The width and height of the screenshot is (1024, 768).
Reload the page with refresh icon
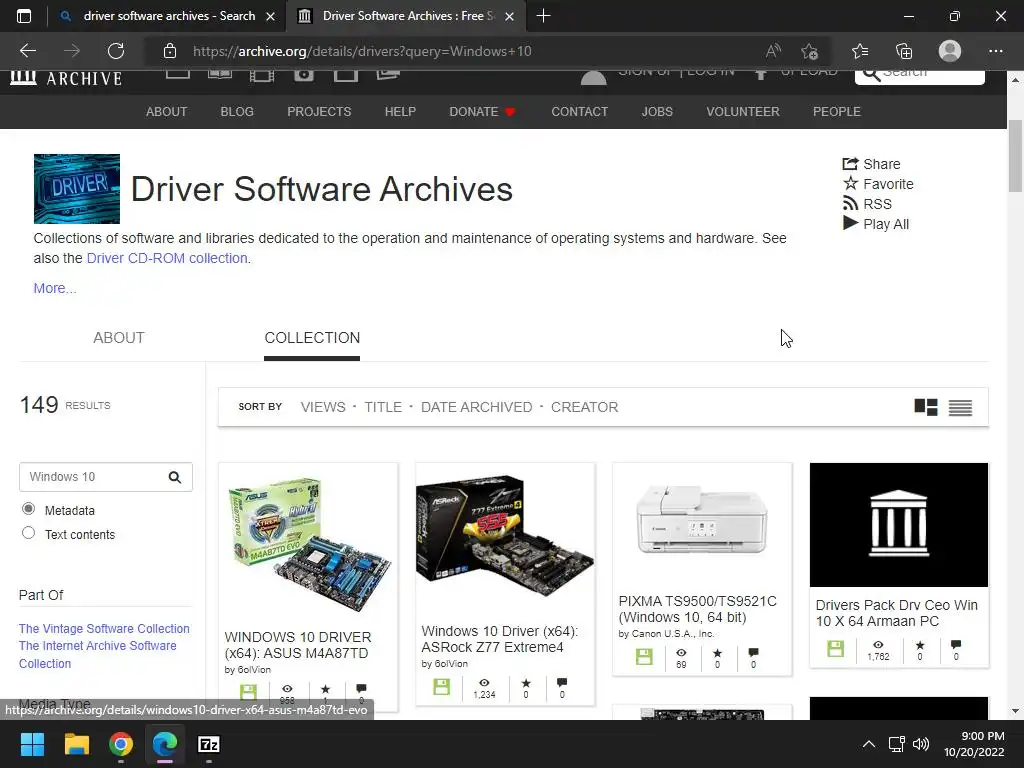point(116,51)
